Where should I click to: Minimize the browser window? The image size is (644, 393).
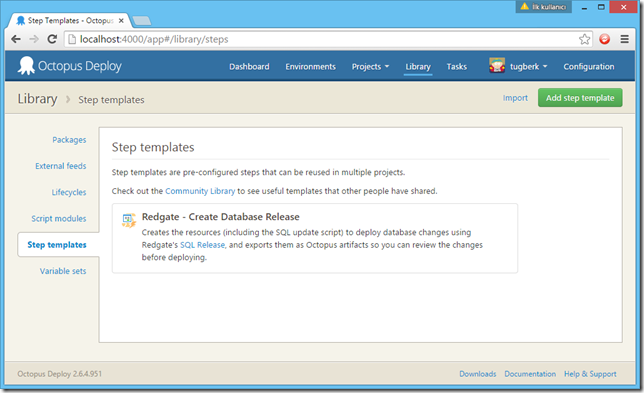pos(584,7)
